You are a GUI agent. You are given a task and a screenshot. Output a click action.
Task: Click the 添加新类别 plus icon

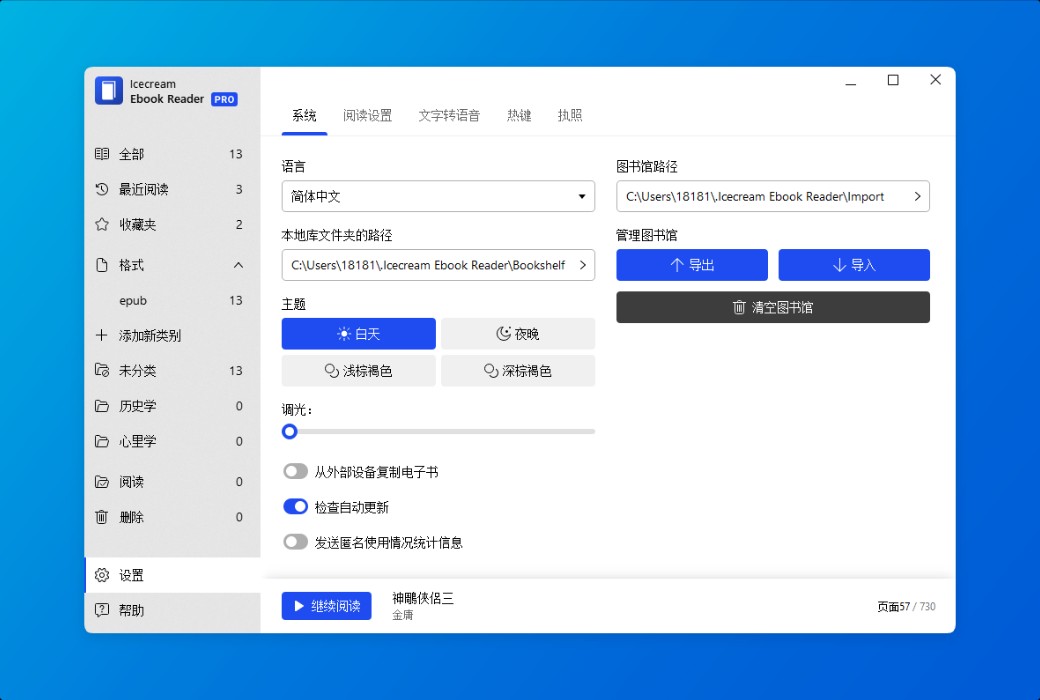[100, 335]
